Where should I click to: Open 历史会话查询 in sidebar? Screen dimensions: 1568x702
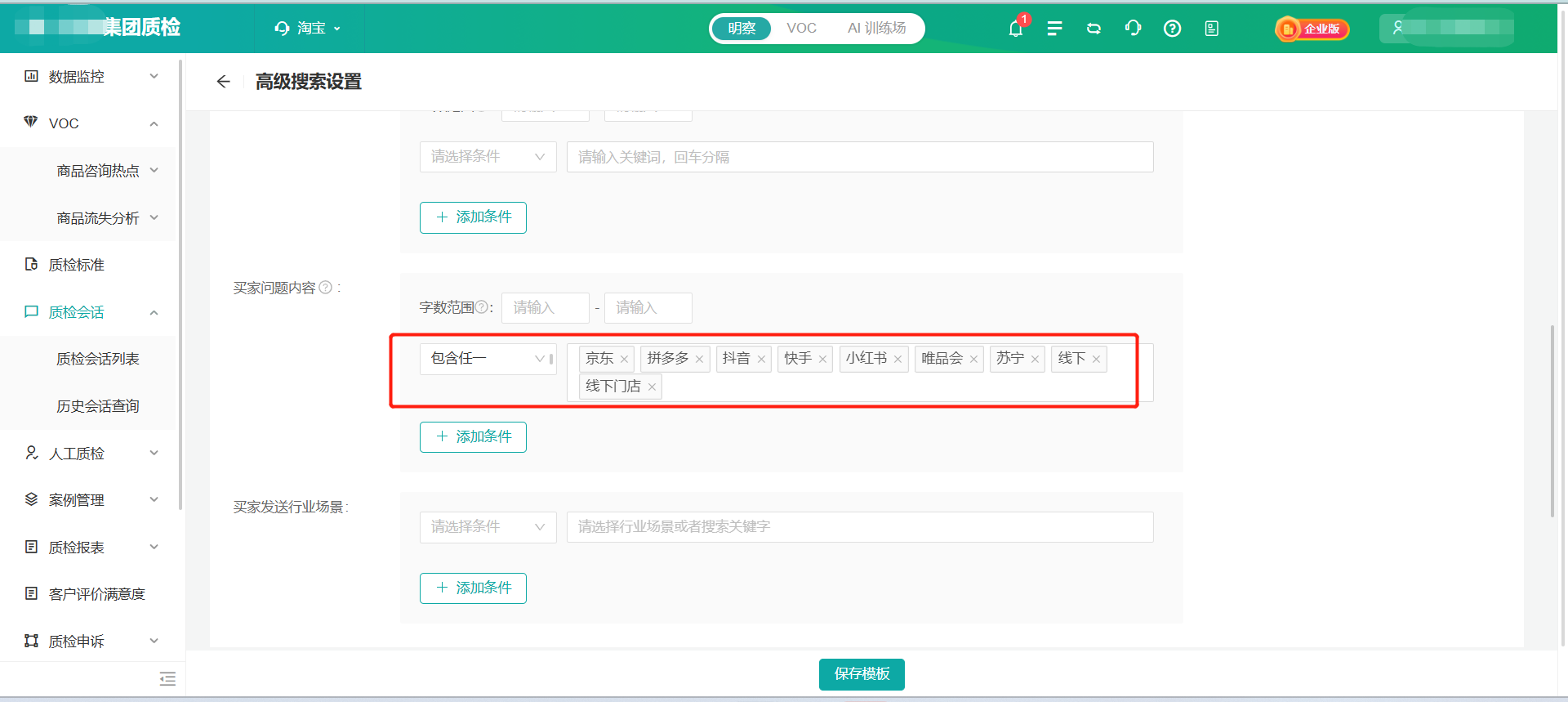98,406
